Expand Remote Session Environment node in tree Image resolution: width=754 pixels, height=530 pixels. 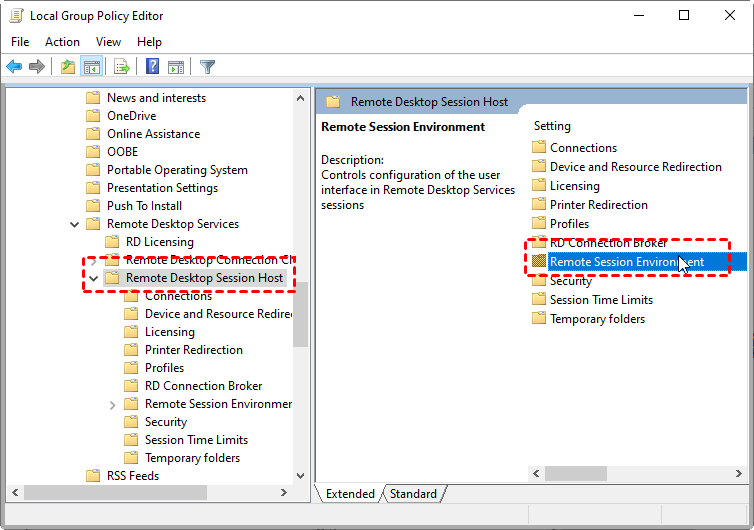pyautogui.click(x=113, y=405)
